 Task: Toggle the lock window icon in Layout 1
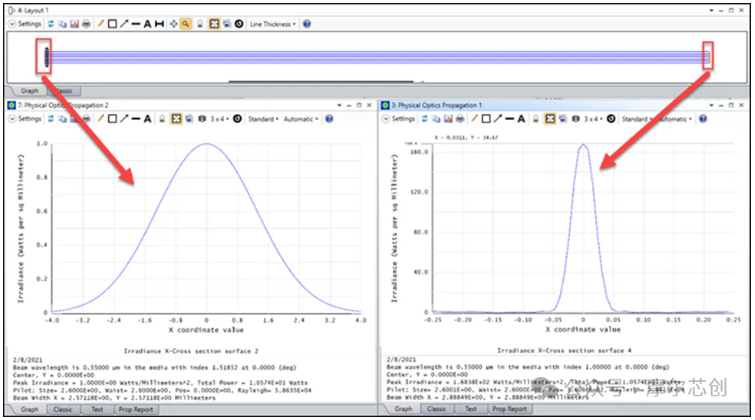coord(200,24)
